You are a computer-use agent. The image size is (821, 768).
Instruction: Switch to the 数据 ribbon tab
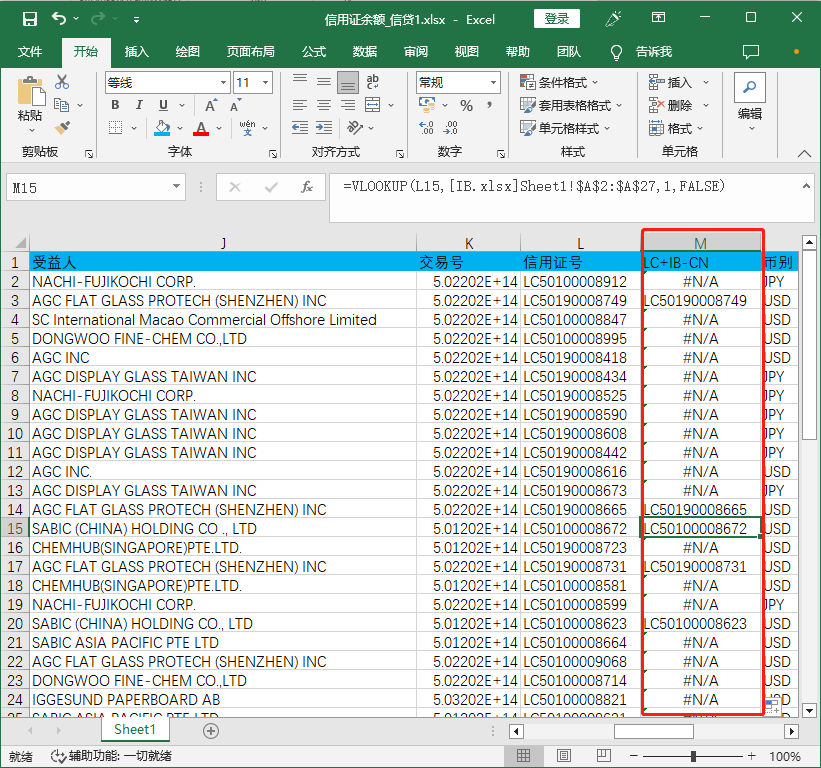[x=365, y=52]
